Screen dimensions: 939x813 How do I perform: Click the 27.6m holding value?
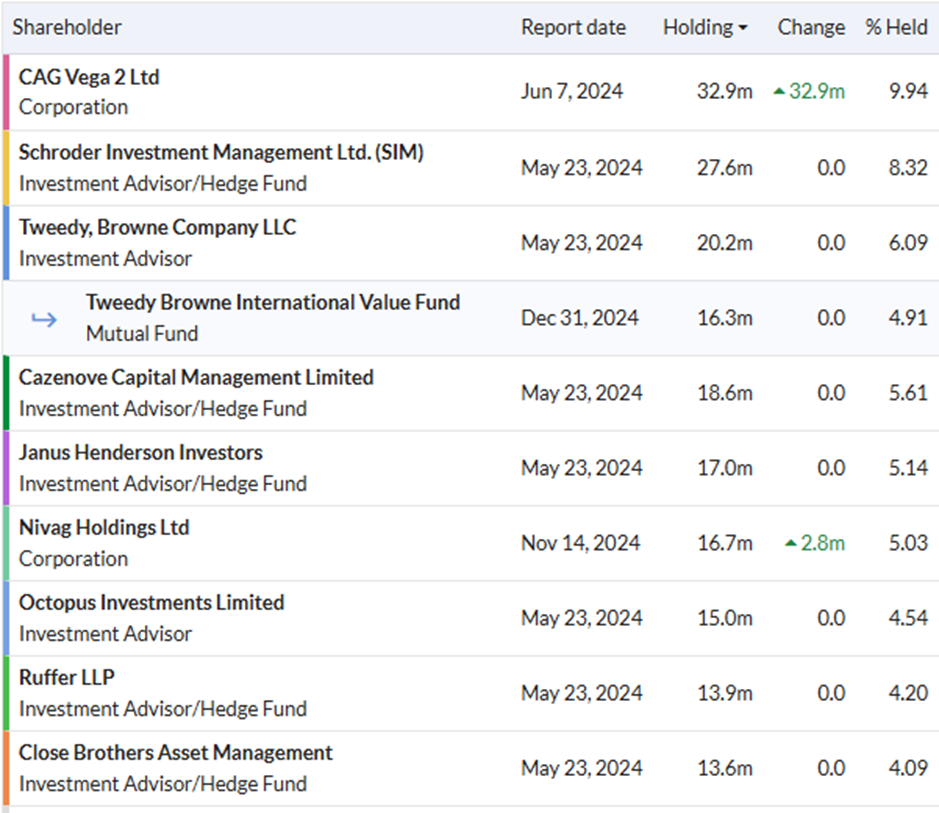tap(725, 168)
